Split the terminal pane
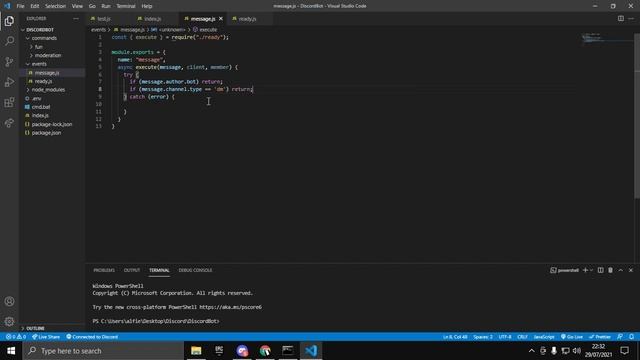This screenshot has height=360, width=640. click(600, 270)
